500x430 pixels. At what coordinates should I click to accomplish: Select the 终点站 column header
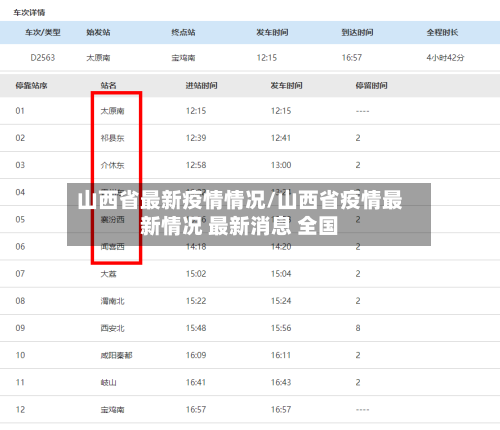tap(183, 32)
